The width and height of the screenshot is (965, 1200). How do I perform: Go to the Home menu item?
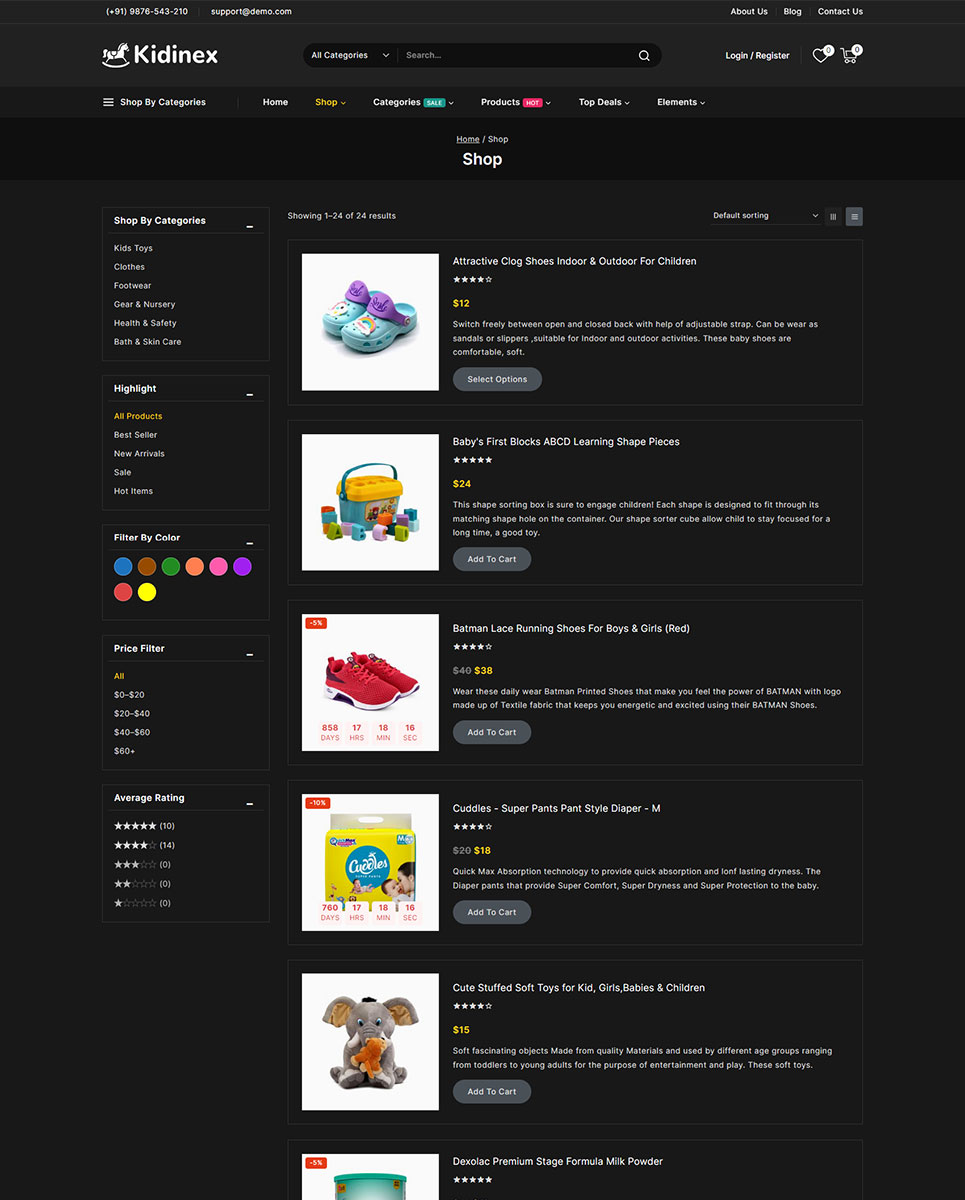coord(275,102)
